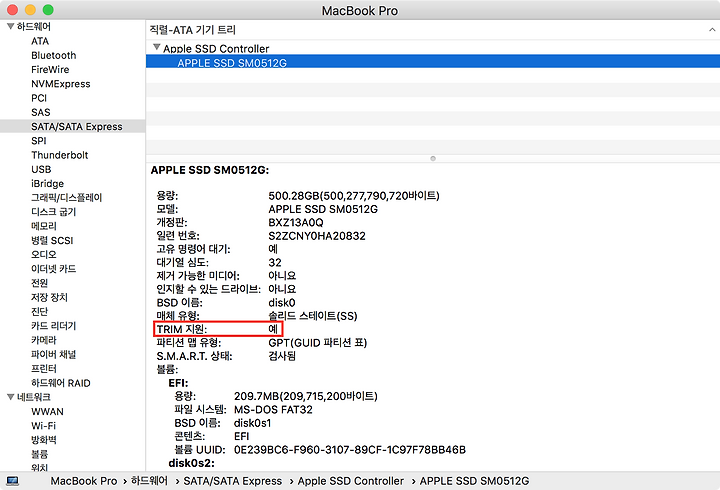
Task: Open SPI sidebar item
Action: 39,141
